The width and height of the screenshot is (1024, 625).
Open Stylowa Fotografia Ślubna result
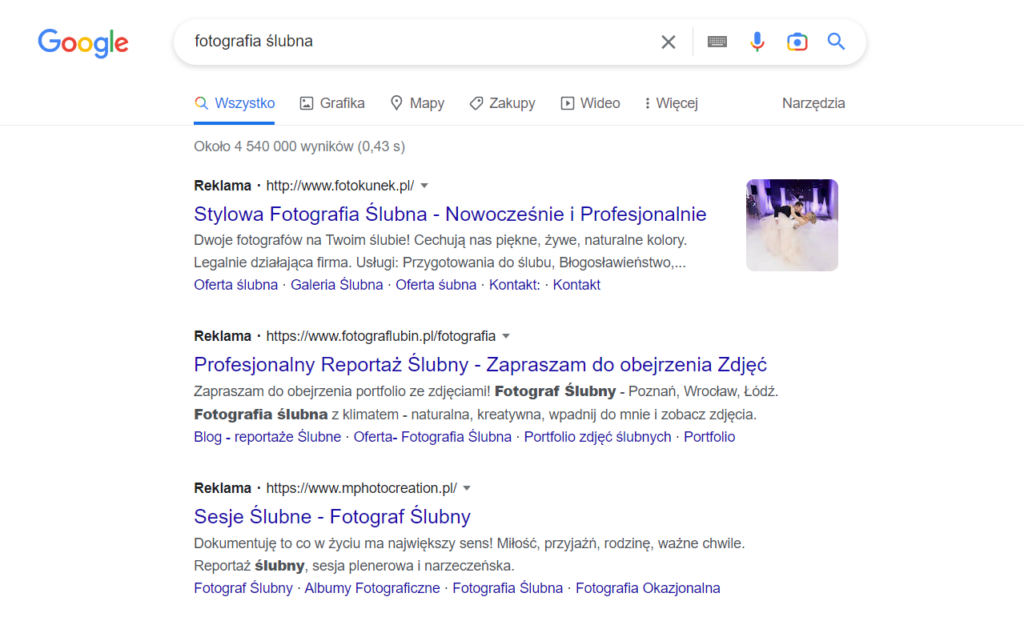pyautogui.click(x=450, y=214)
